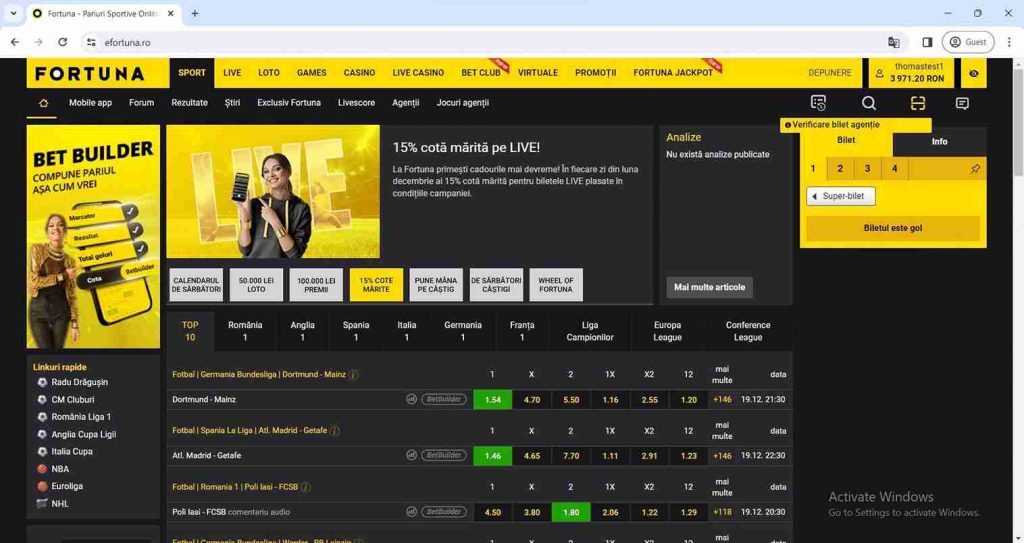Open the NBA quick link
Screen dimensions: 1024x543
pyautogui.click(x=60, y=469)
